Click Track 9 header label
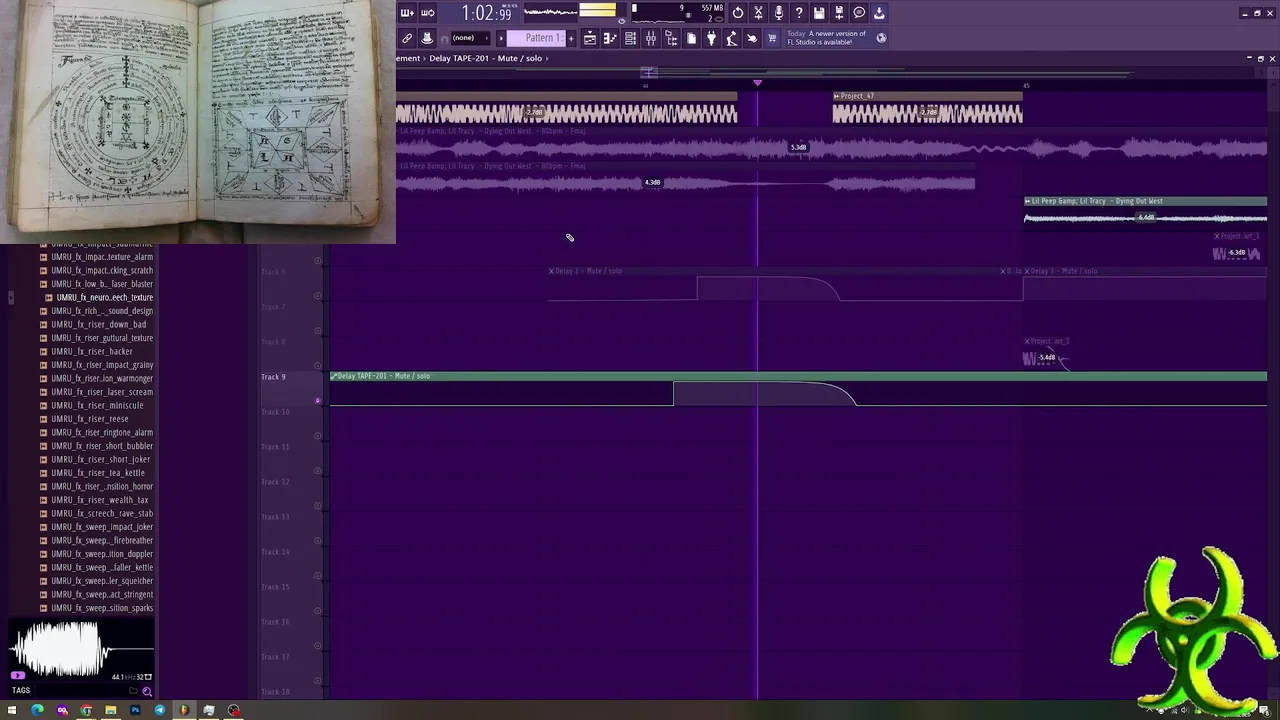This screenshot has height=720, width=1280. point(273,377)
